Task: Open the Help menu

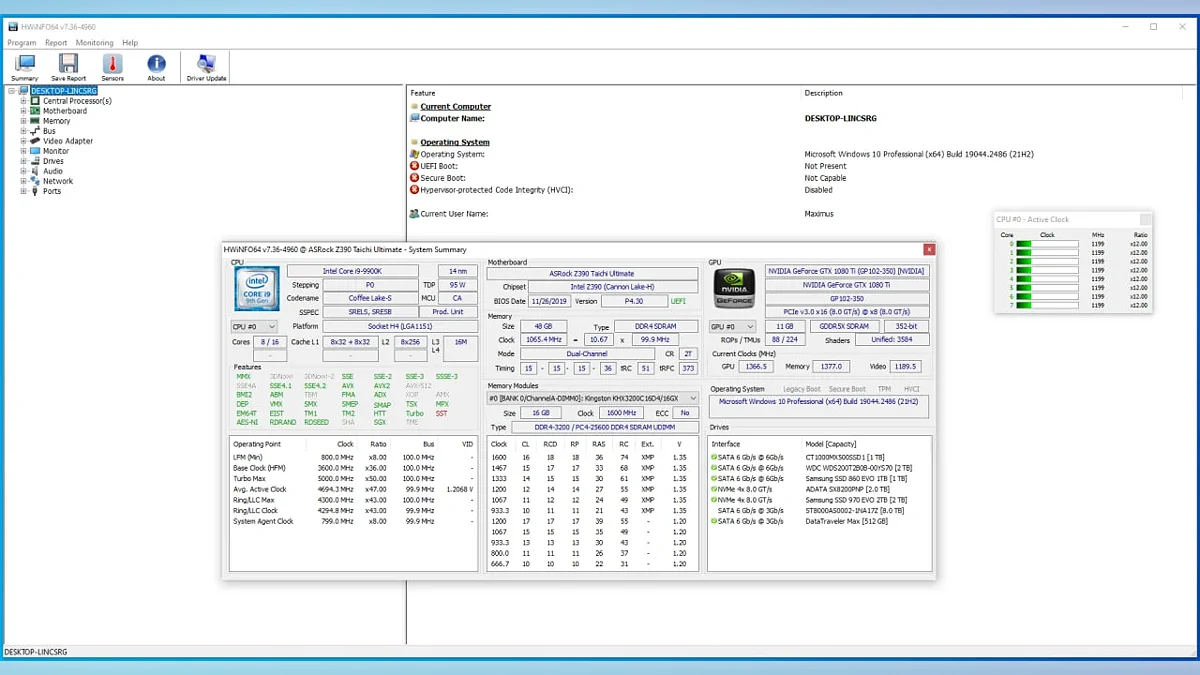Action: tap(130, 43)
